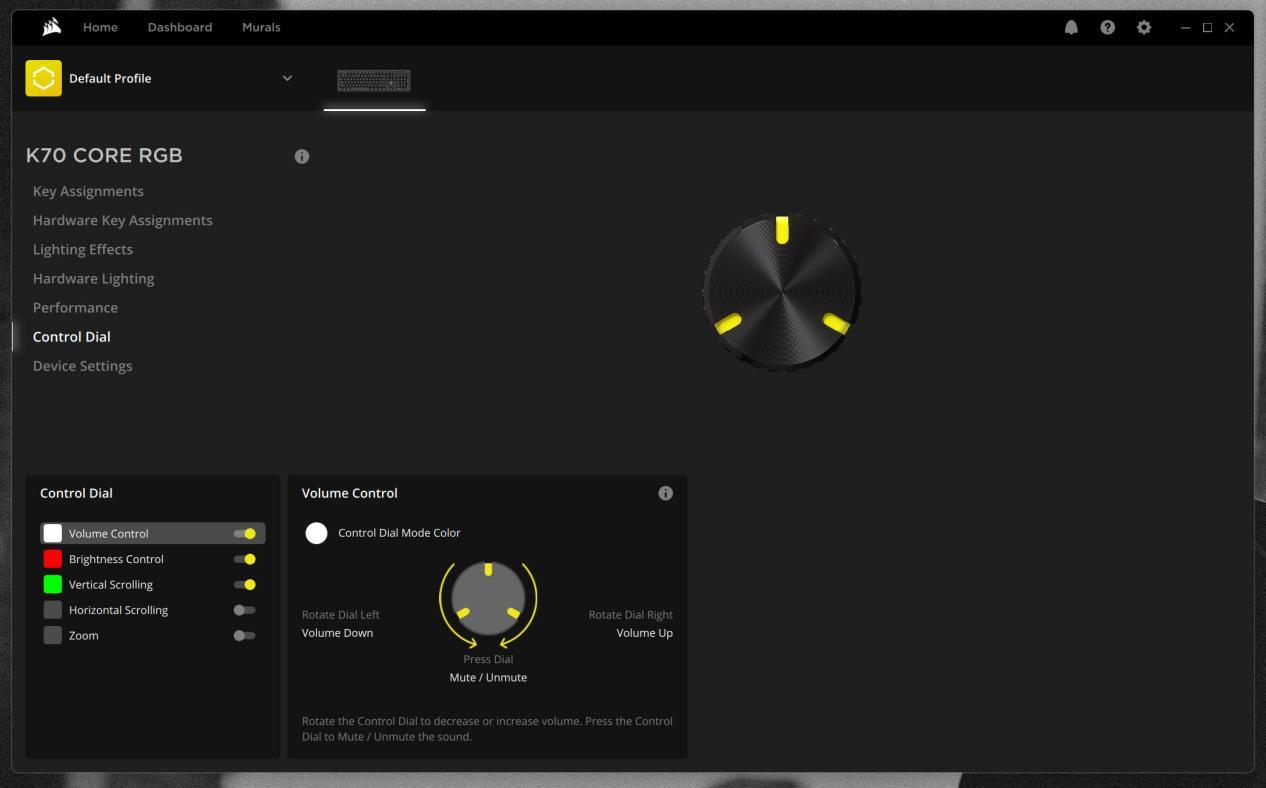Click gray Horizontal Scrolling color swatch
This screenshot has width=1266, height=788.
[x=53, y=610]
